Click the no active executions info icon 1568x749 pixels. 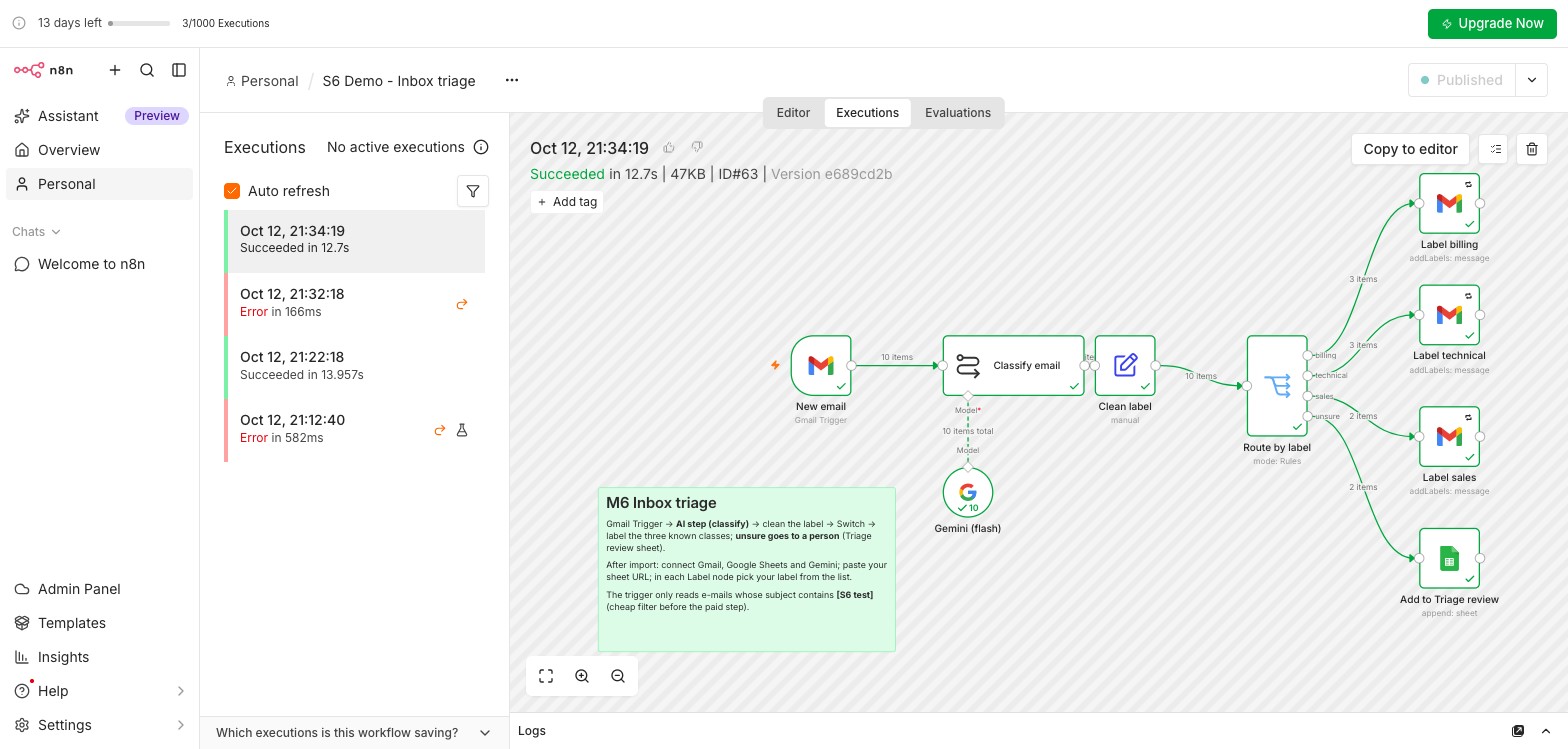pos(481,147)
